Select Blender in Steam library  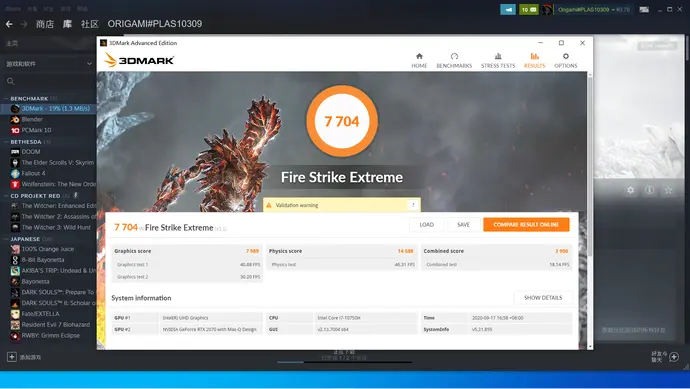click(48, 119)
